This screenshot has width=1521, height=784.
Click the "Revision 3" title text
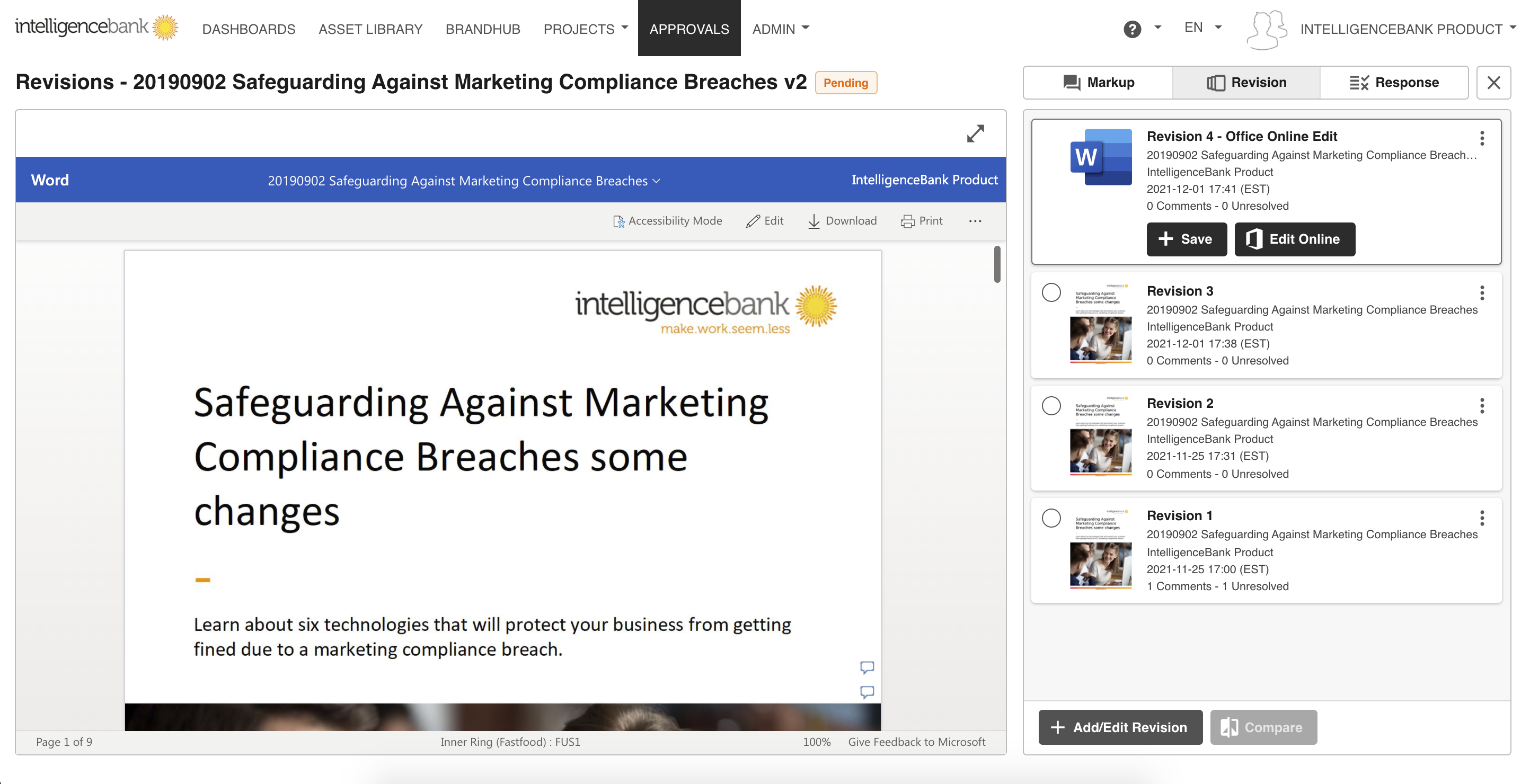pos(1180,291)
